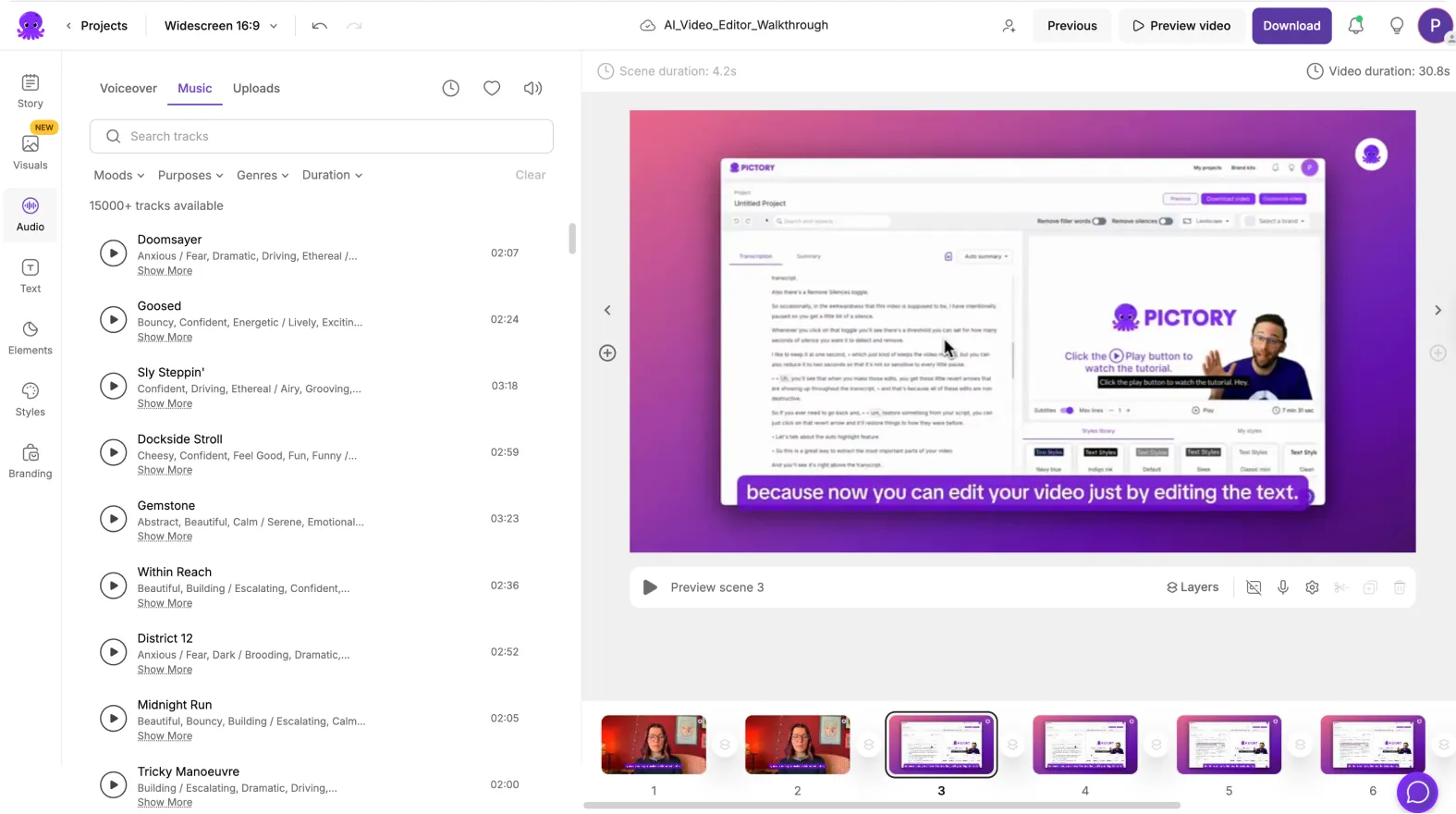
Task: Open the Visuals panel
Action: point(31,152)
